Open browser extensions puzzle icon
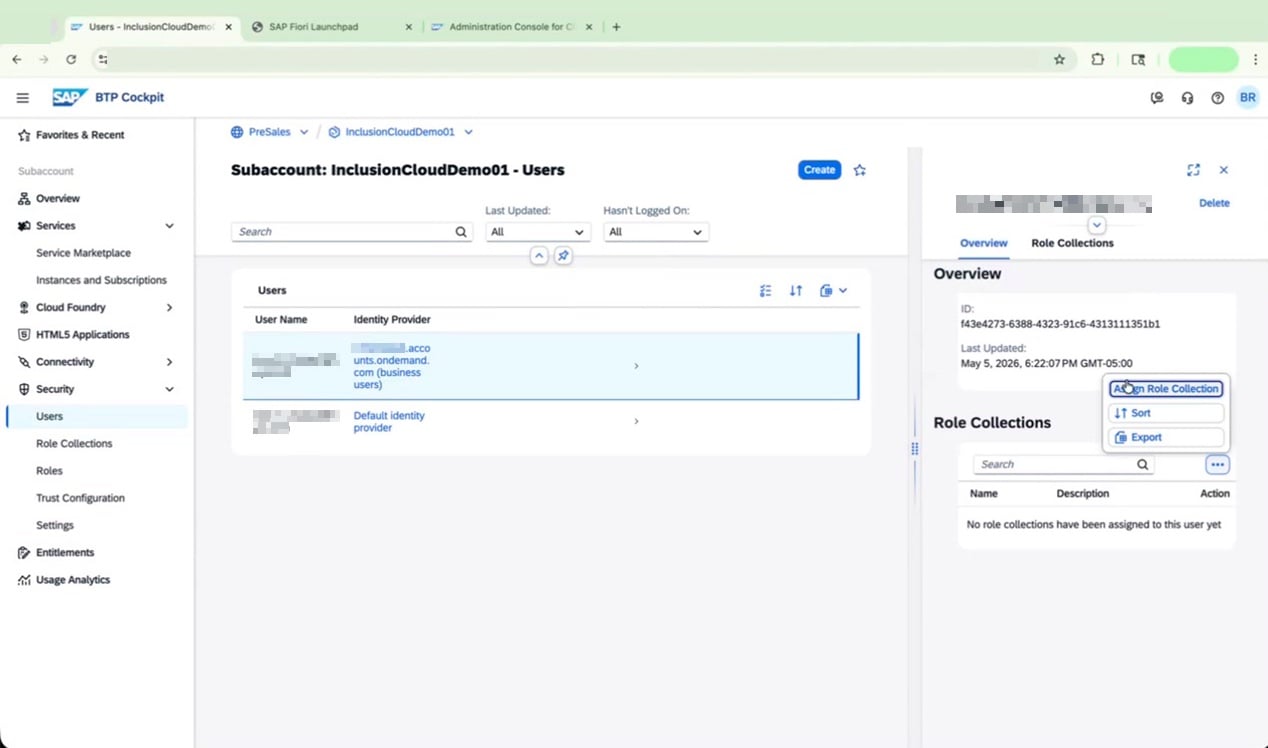The image size is (1268, 748). point(1098,60)
